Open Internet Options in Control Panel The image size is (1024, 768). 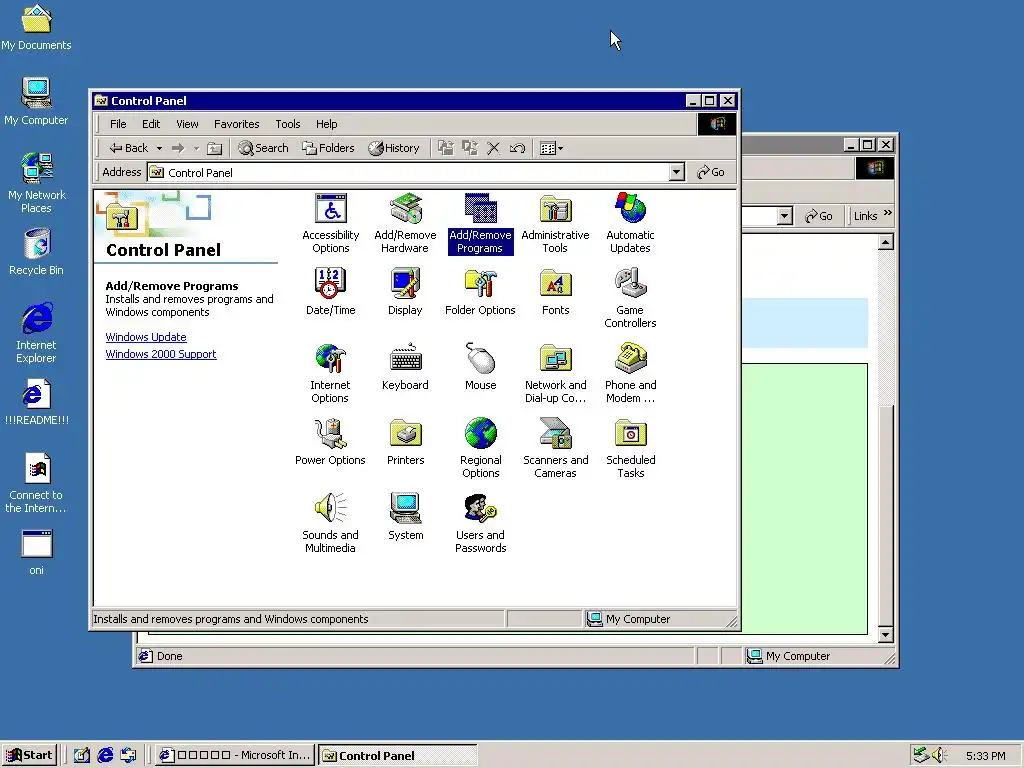tap(330, 374)
